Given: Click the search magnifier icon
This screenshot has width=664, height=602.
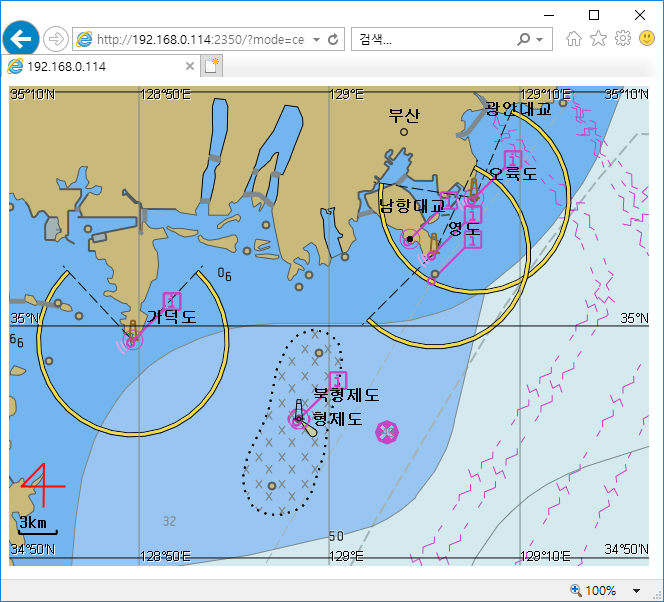Looking at the screenshot, I should point(524,40).
